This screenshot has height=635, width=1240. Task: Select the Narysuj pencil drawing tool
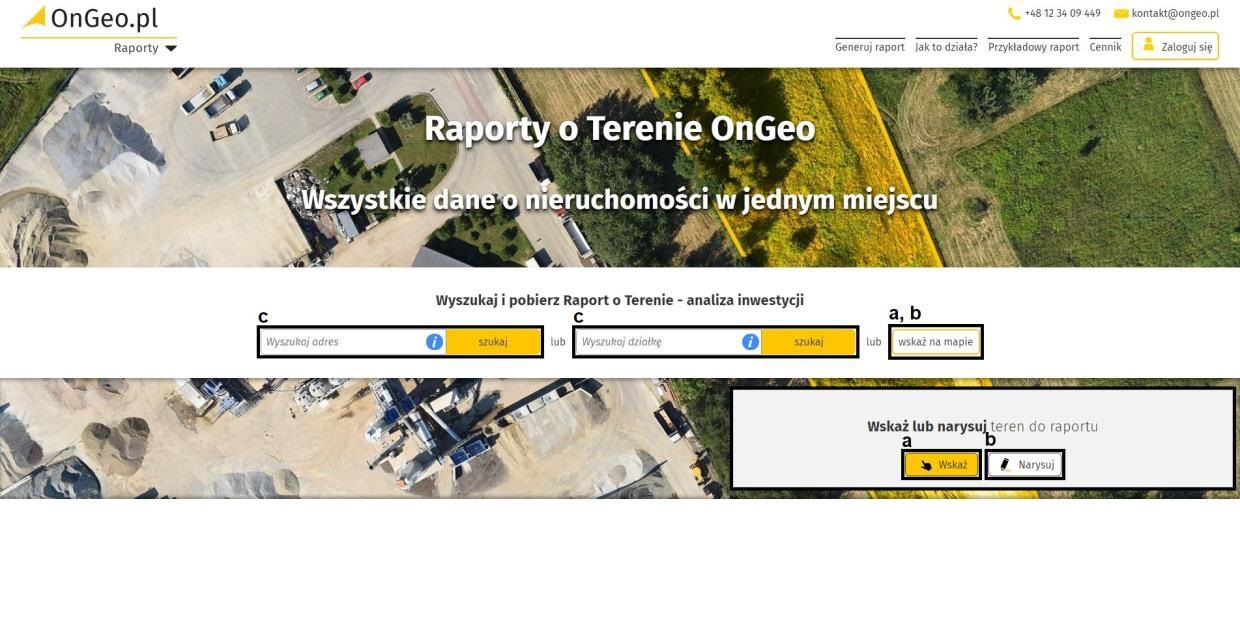point(1025,465)
